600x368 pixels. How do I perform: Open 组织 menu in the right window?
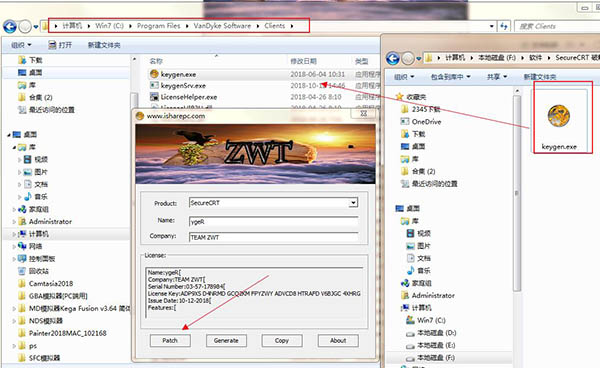(x=404, y=77)
